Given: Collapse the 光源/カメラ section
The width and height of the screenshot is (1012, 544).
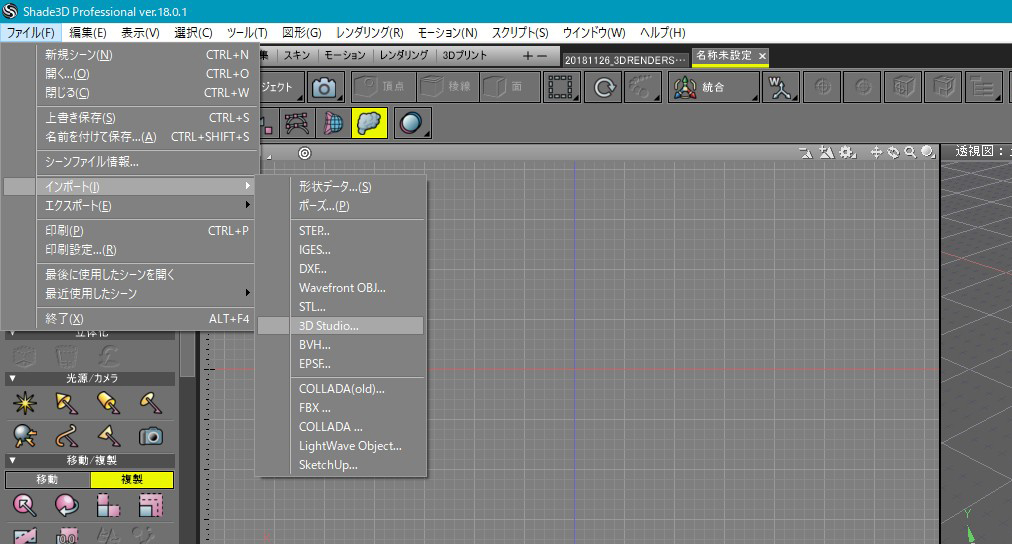Looking at the screenshot, I should (12, 378).
